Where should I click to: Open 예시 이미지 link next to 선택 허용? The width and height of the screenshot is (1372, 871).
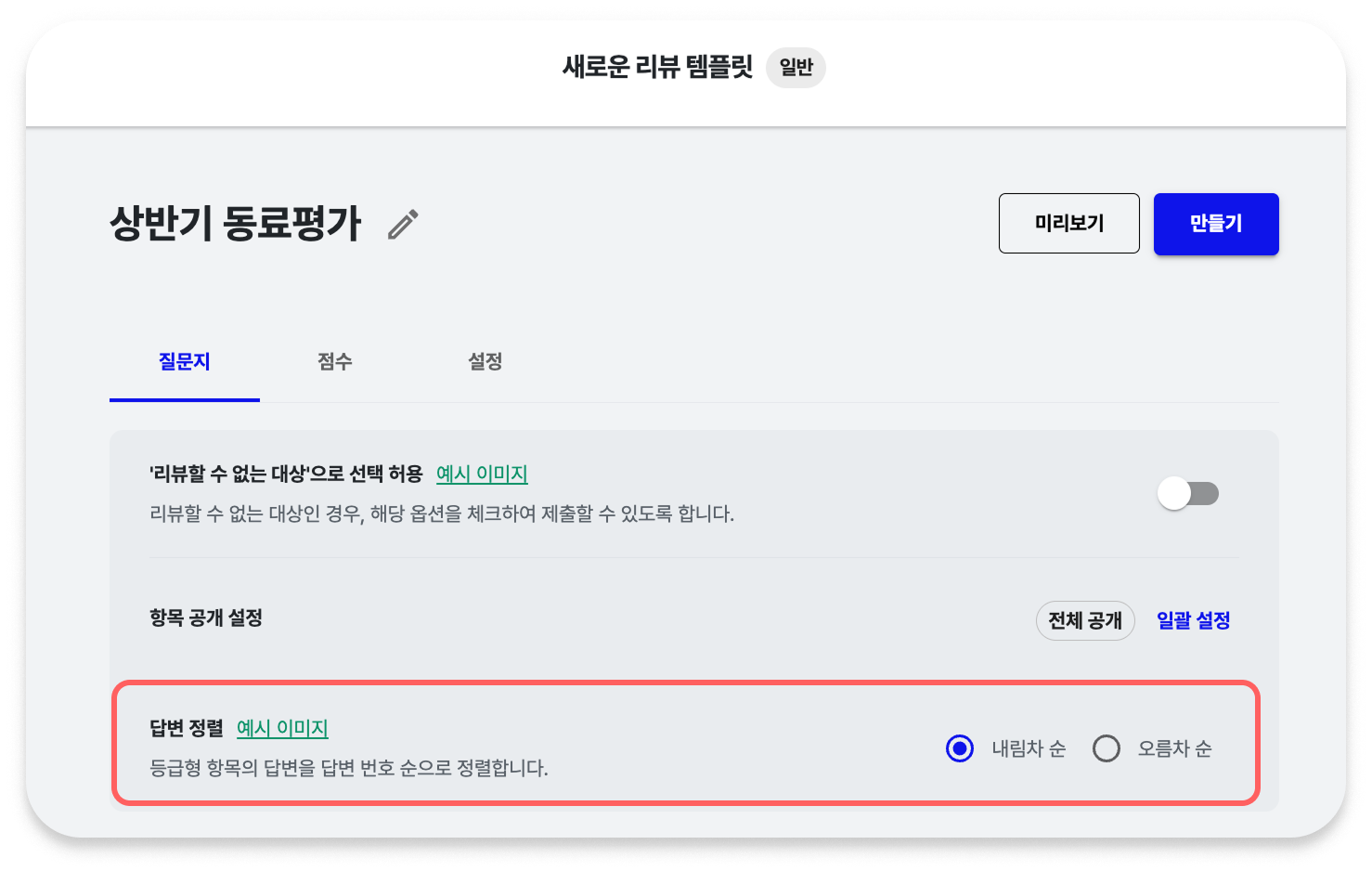[x=482, y=474]
